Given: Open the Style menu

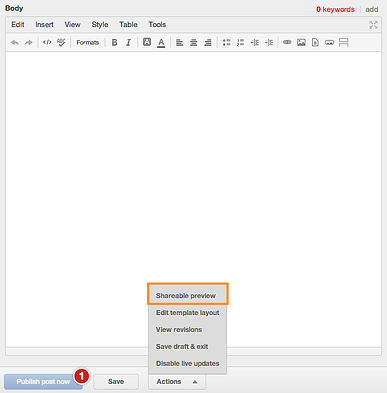Looking at the screenshot, I should (100, 24).
